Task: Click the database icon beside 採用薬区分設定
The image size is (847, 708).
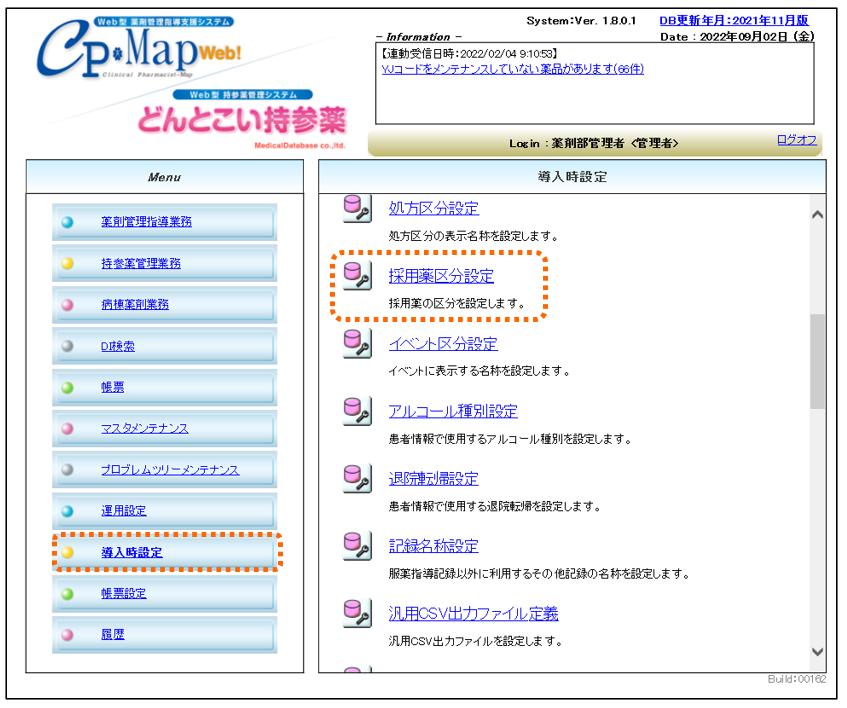Action: coord(357,275)
